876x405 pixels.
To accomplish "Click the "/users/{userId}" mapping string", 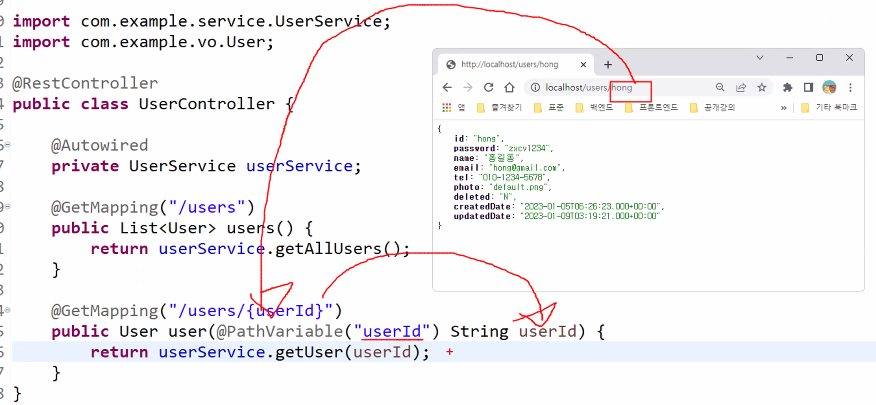I will (x=250, y=310).
